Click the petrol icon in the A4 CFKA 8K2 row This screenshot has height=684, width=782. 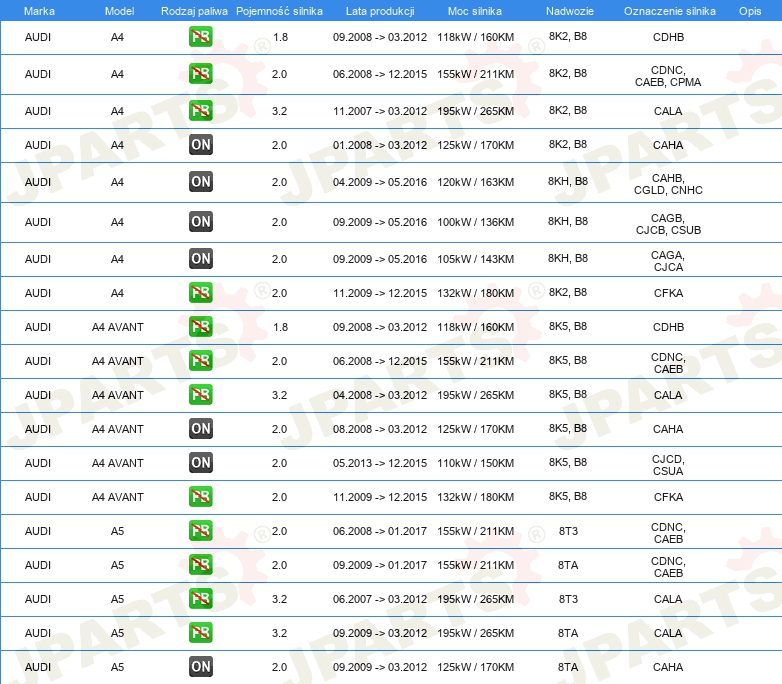200,293
